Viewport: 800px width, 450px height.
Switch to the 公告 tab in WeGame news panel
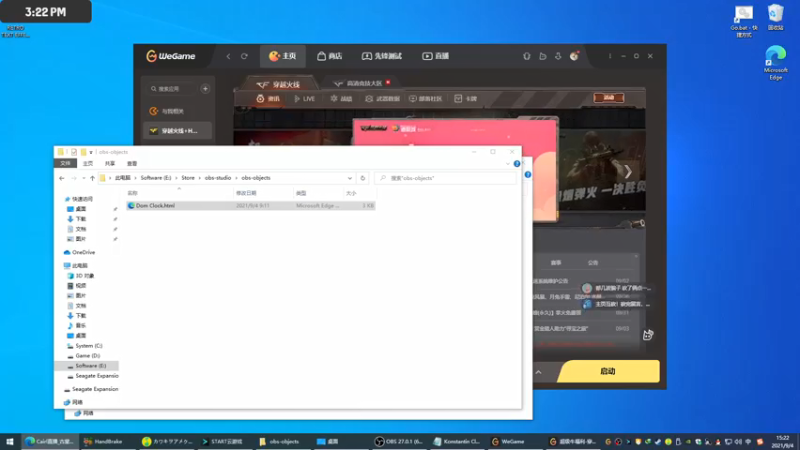593,263
